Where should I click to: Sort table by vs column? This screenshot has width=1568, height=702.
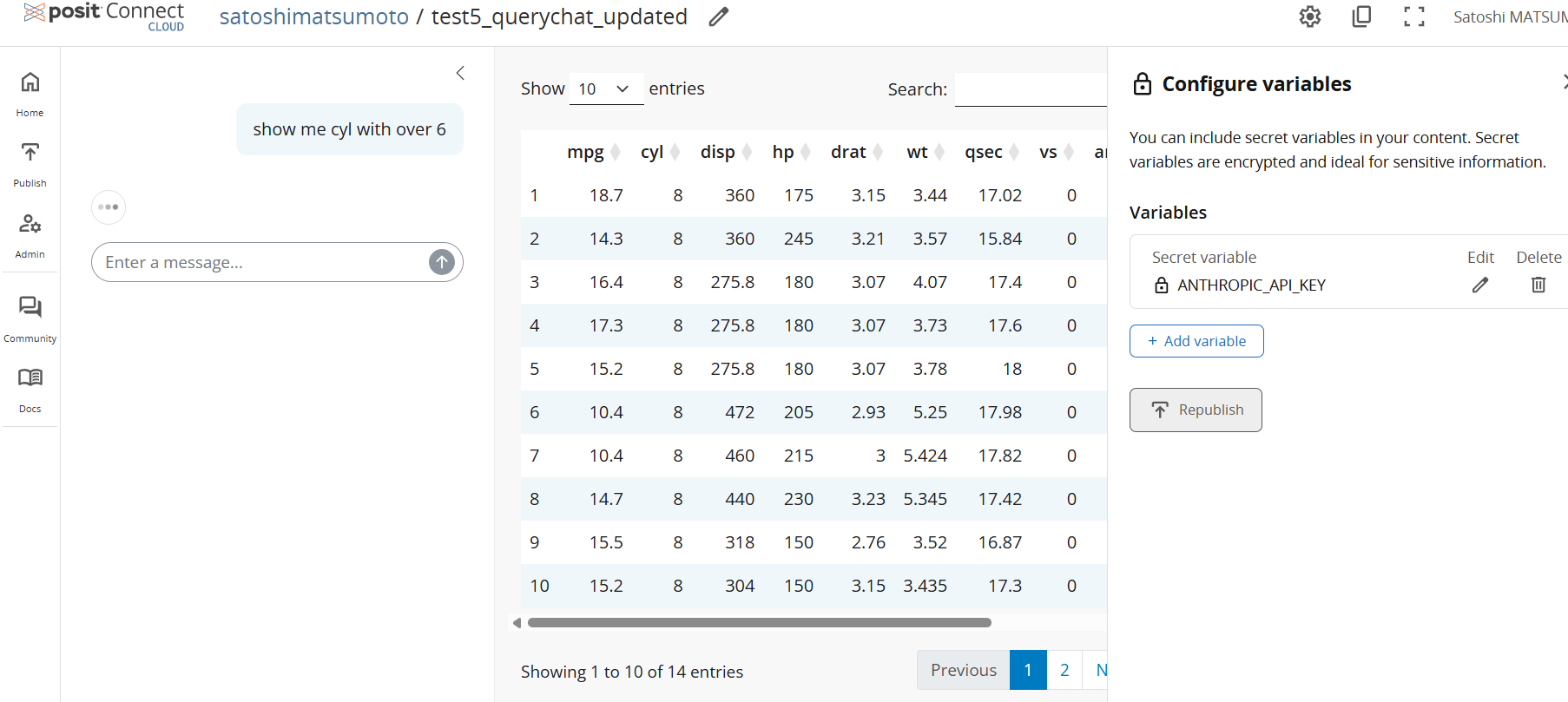pyautogui.click(x=1057, y=152)
